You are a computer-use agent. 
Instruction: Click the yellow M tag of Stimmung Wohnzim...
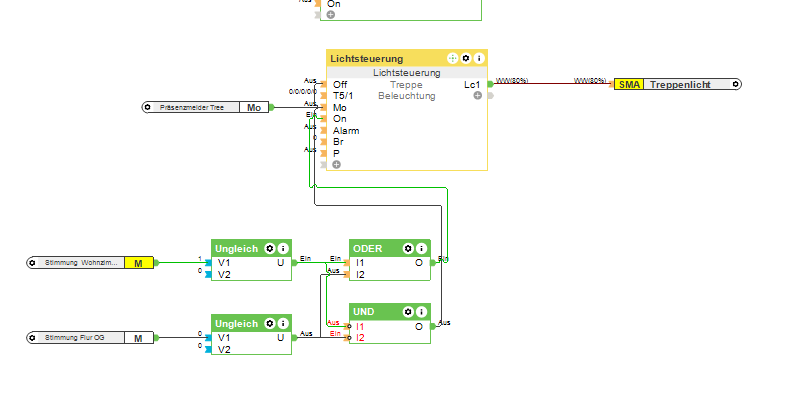tap(139, 263)
